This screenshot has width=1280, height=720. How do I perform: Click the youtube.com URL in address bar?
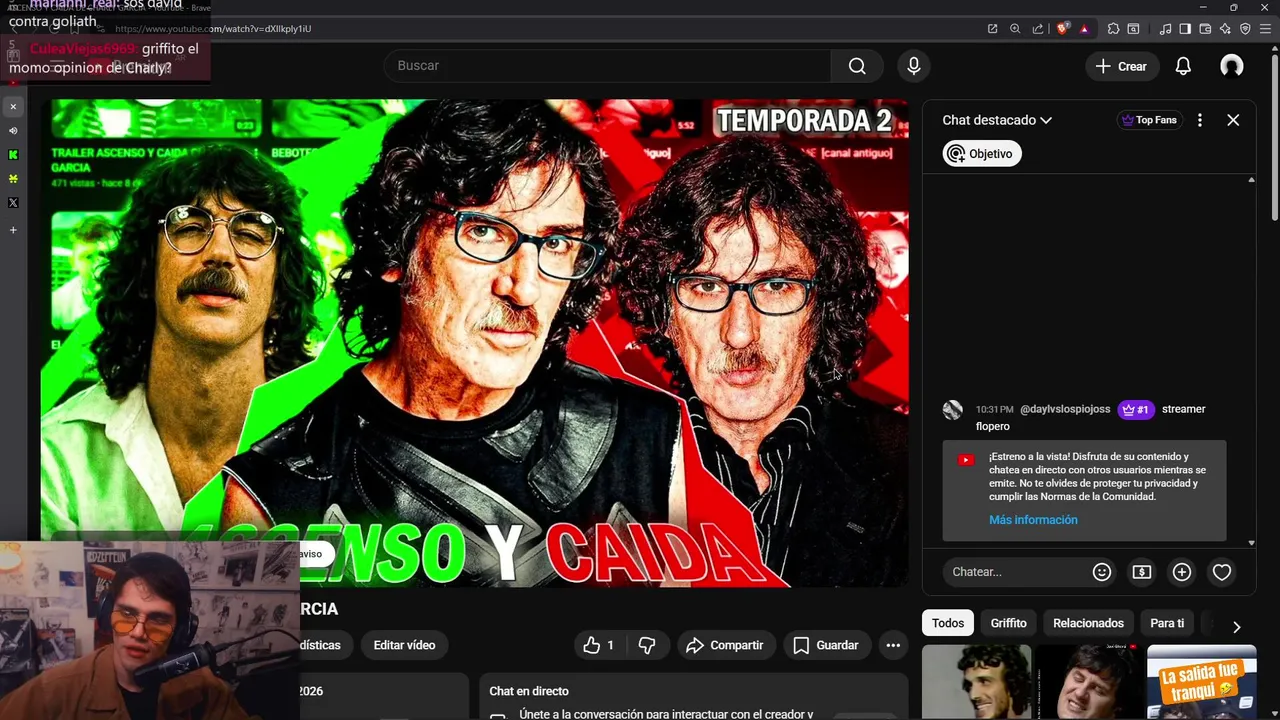click(x=212, y=29)
